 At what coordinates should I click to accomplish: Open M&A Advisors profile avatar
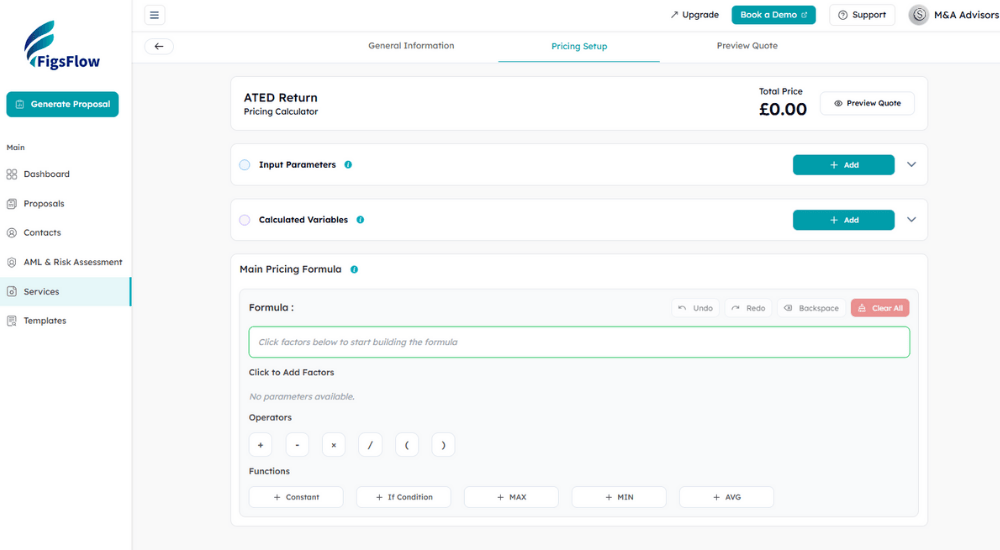(x=918, y=15)
